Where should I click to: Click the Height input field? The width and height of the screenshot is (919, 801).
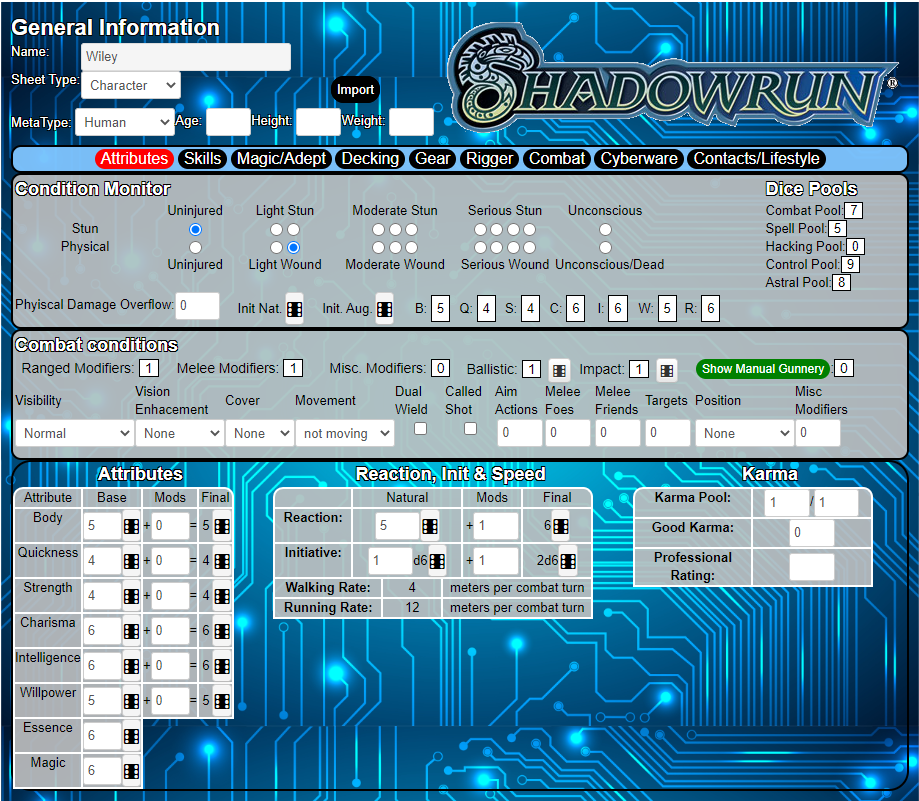click(318, 122)
